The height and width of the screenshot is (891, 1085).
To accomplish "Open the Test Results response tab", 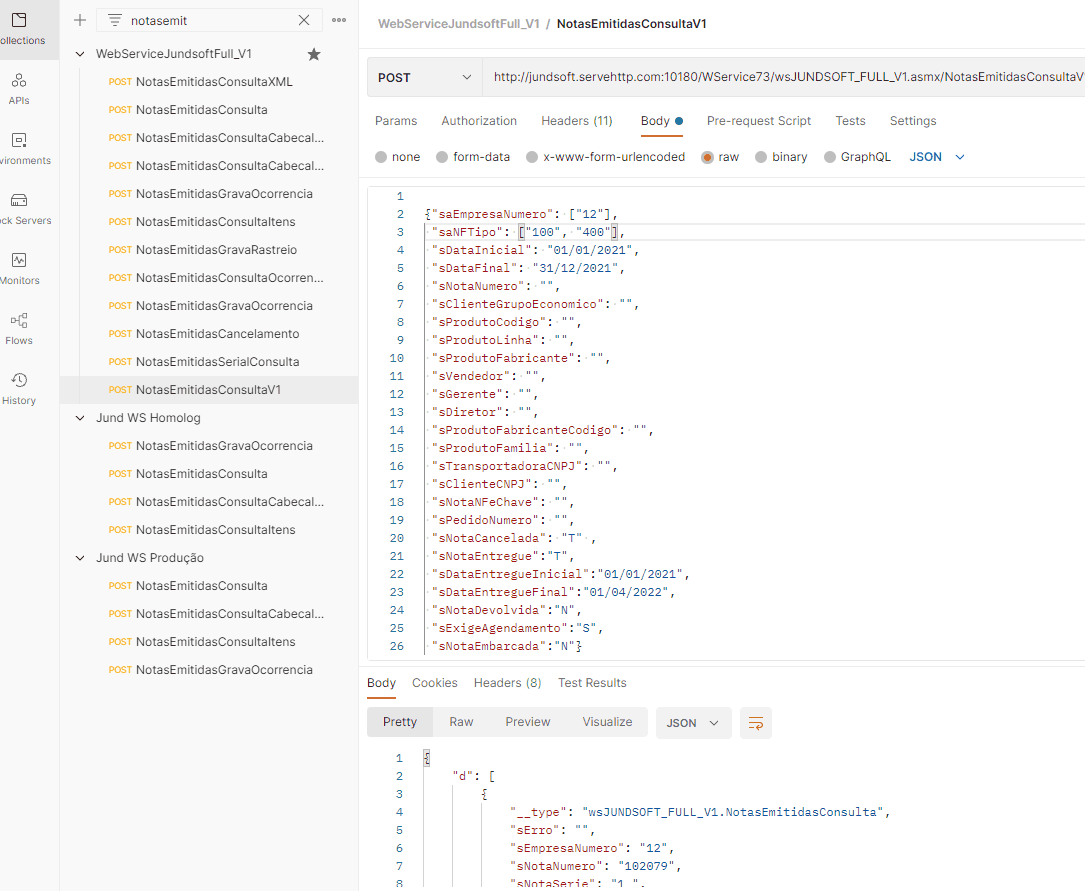I will point(592,683).
